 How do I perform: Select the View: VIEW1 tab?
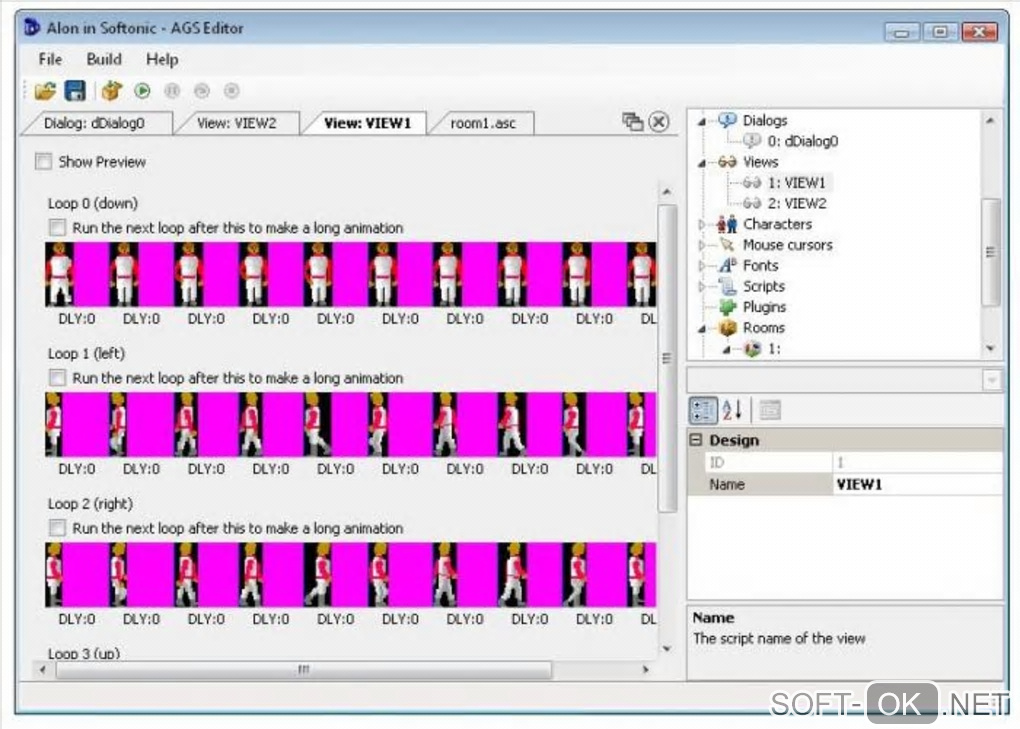[x=367, y=123]
